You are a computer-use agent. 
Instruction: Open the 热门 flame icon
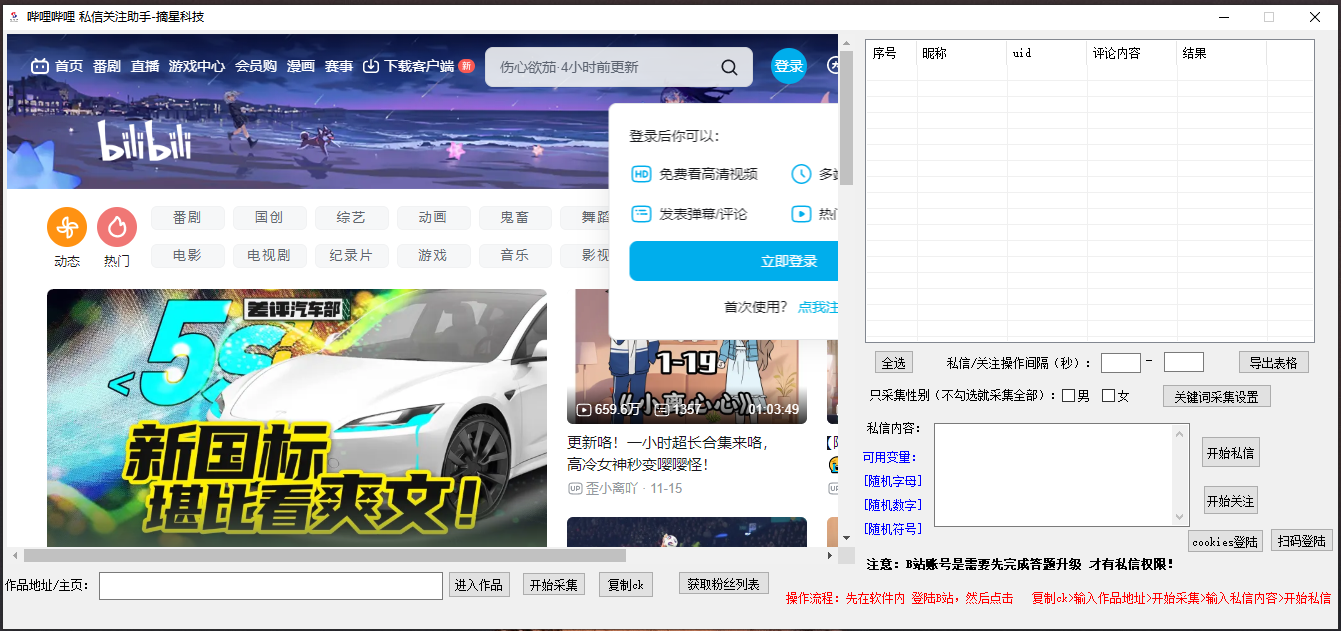click(x=117, y=228)
